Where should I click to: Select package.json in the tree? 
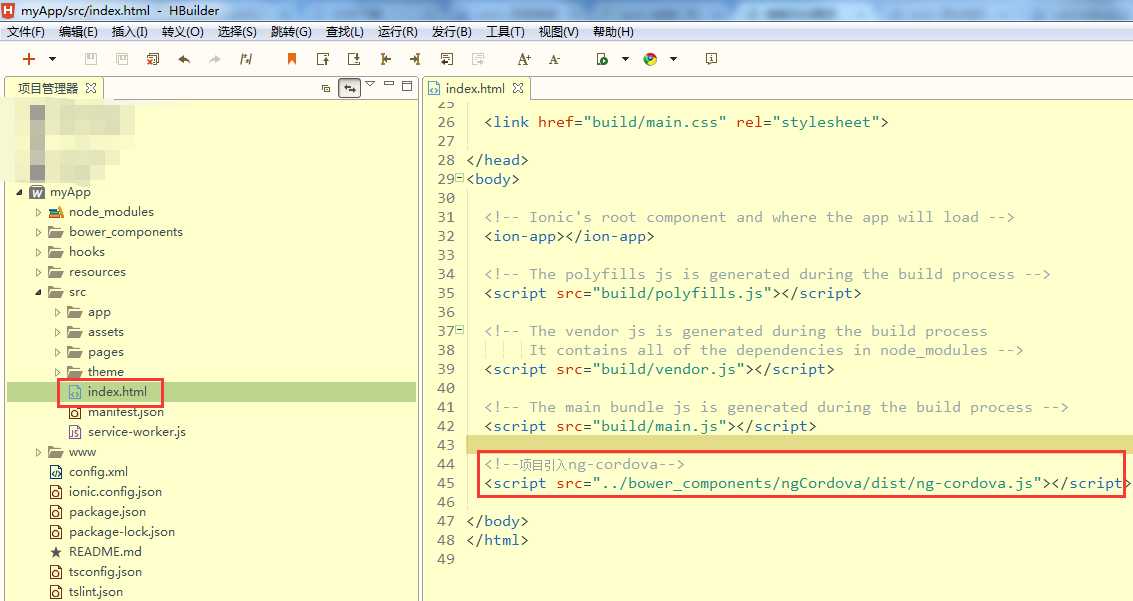click(x=107, y=511)
